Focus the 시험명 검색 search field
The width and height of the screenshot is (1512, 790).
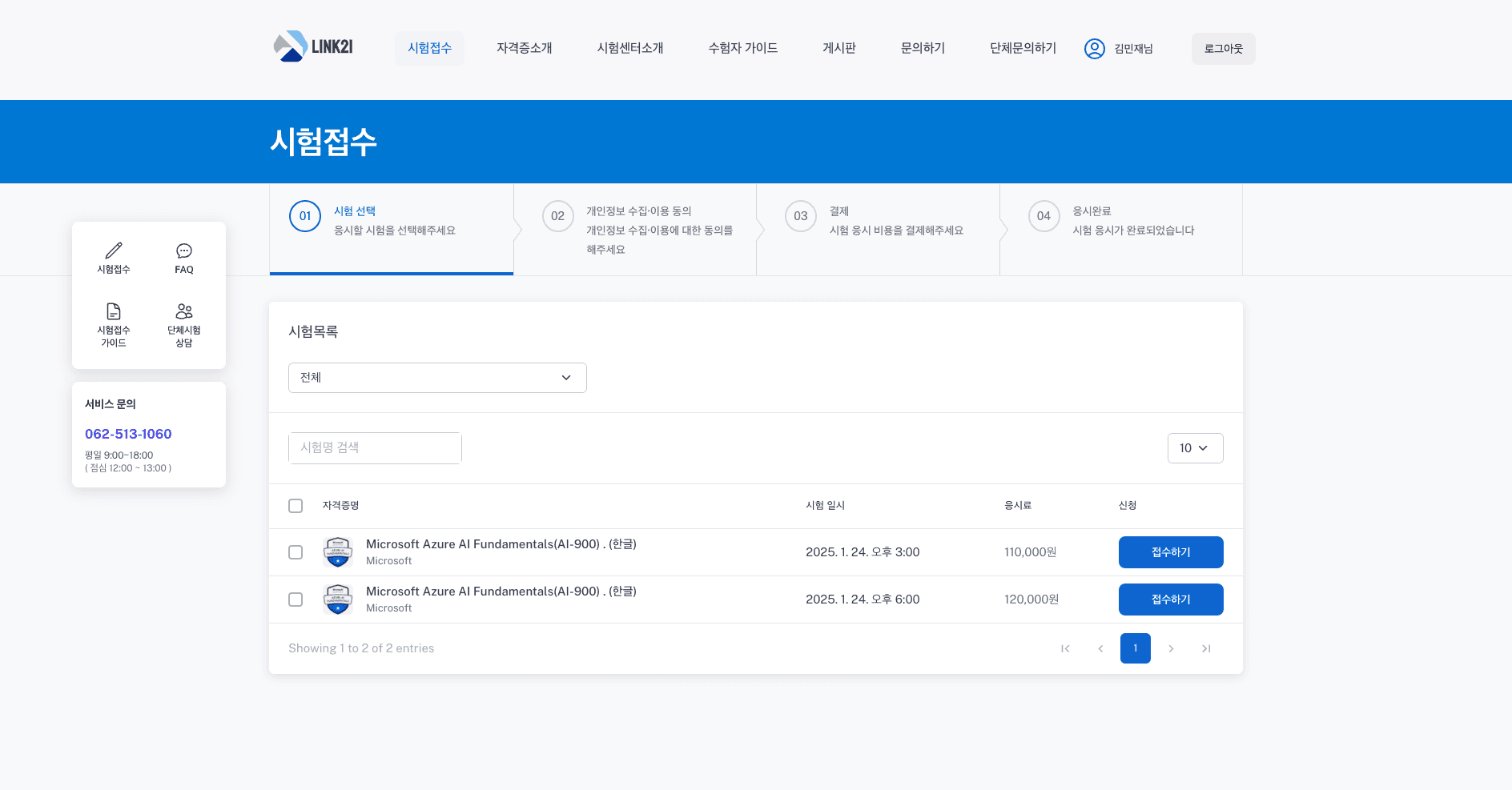(375, 448)
